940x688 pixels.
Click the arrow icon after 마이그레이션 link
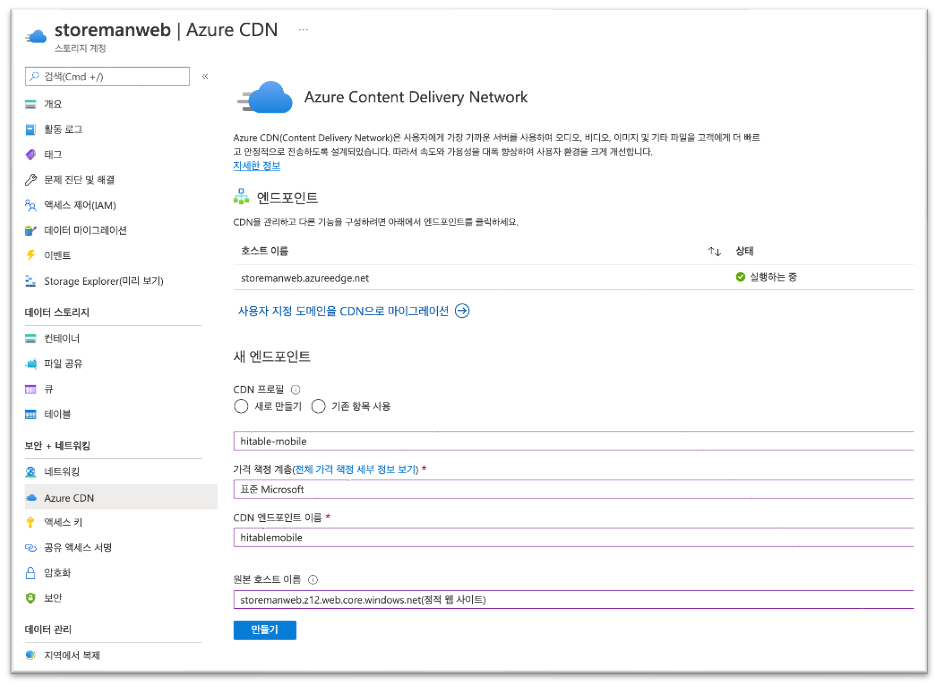(x=462, y=311)
